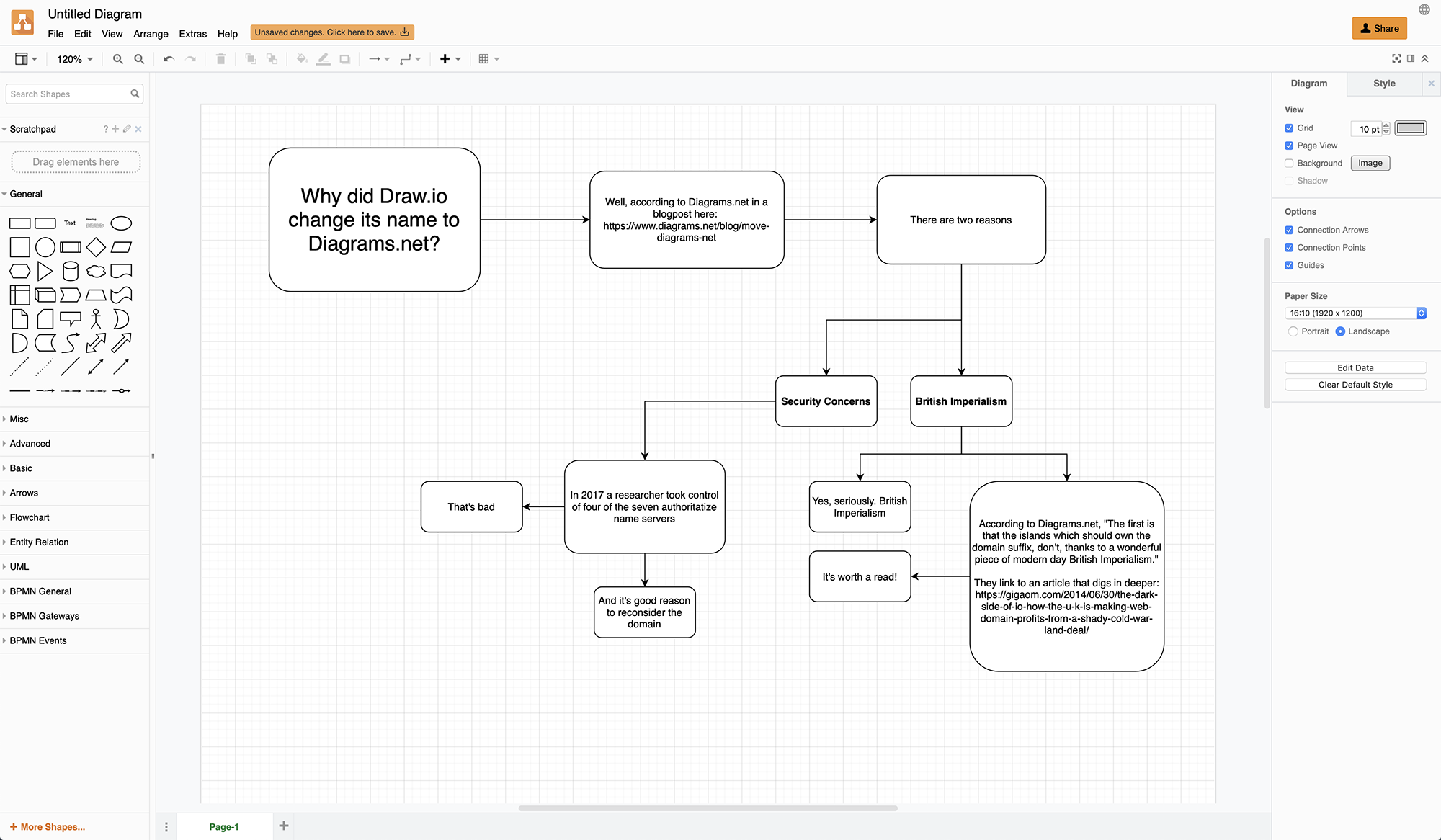Switch to the Style tab

pyautogui.click(x=1384, y=84)
